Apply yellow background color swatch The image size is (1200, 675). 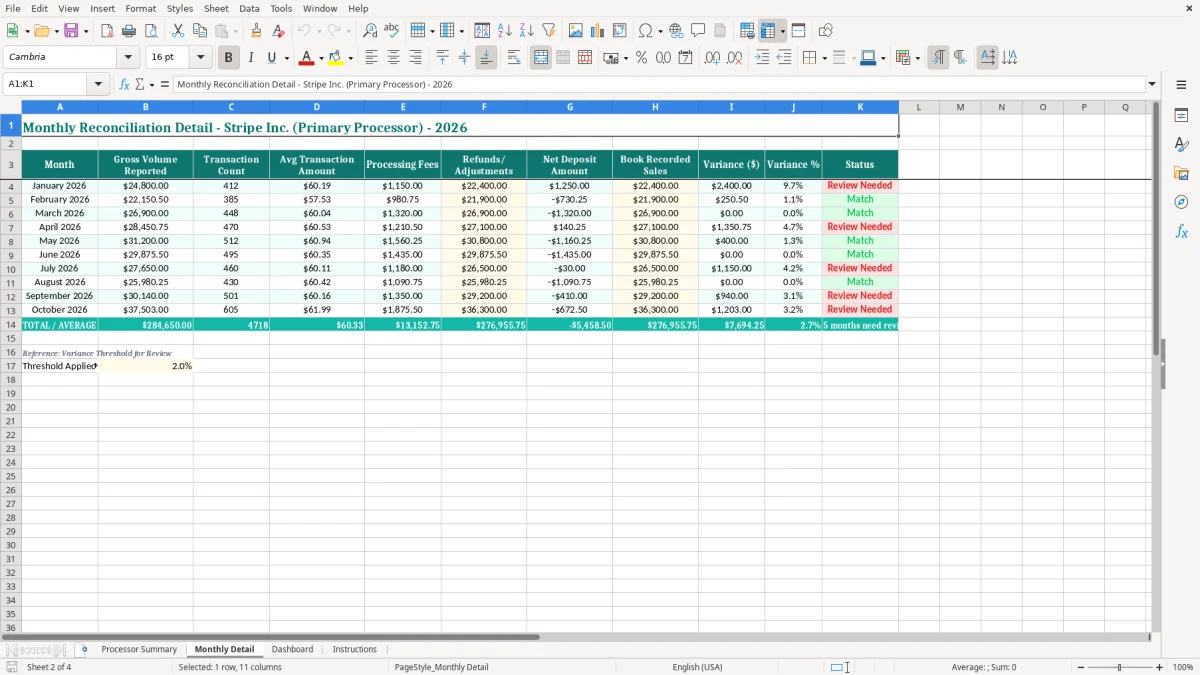point(336,58)
